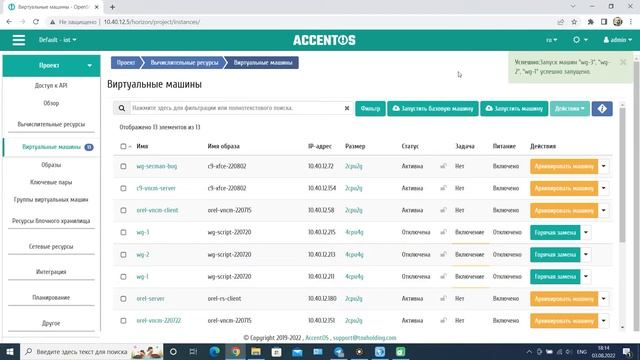640x360 pixels.
Task: Open the Действия dropdown button
Action: click(x=570, y=109)
